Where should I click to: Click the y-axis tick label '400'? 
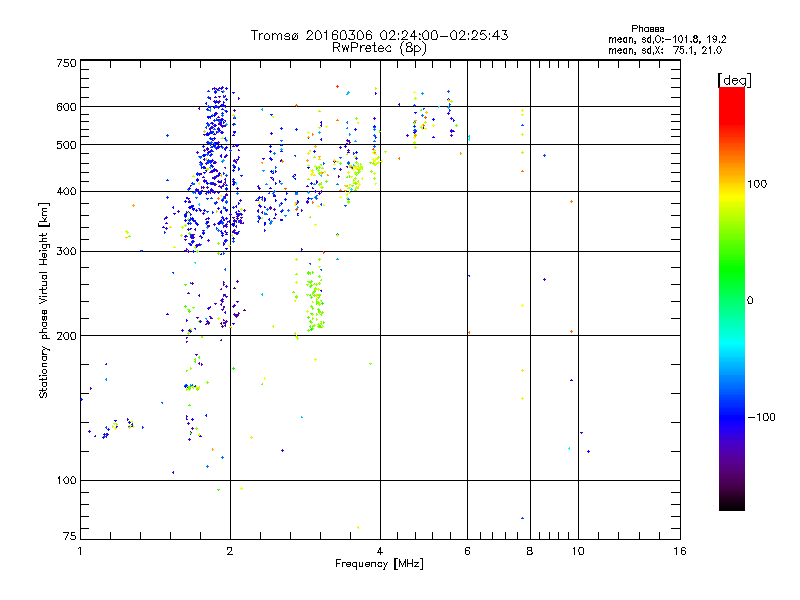66,192
